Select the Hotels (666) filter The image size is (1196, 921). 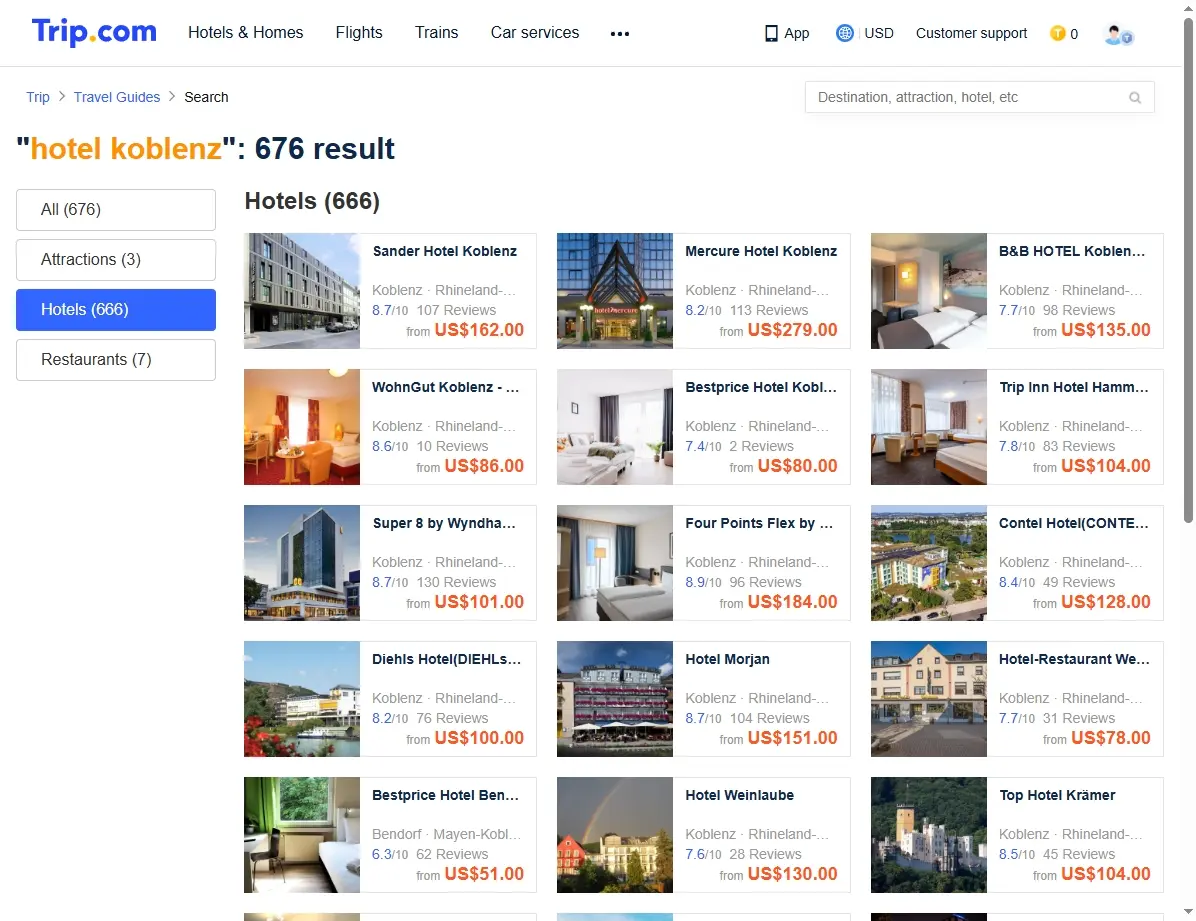[116, 310]
